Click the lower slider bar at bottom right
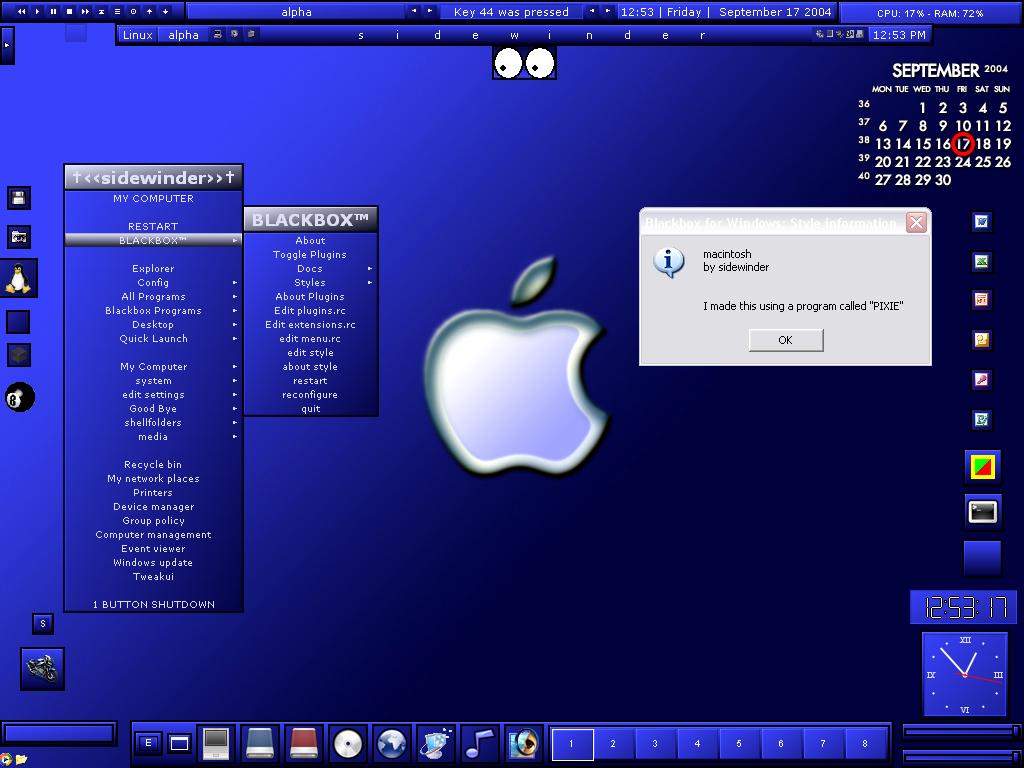The image size is (1024, 768). pos(963,756)
